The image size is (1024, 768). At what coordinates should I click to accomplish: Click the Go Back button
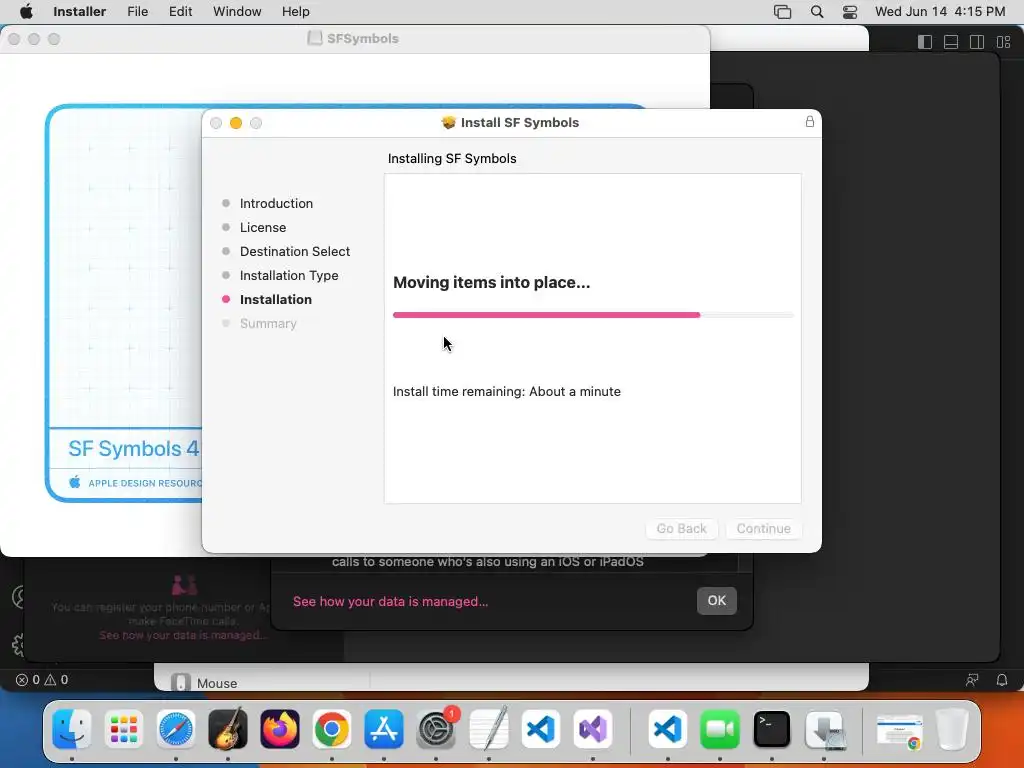pyautogui.click(x=681, y=528)
